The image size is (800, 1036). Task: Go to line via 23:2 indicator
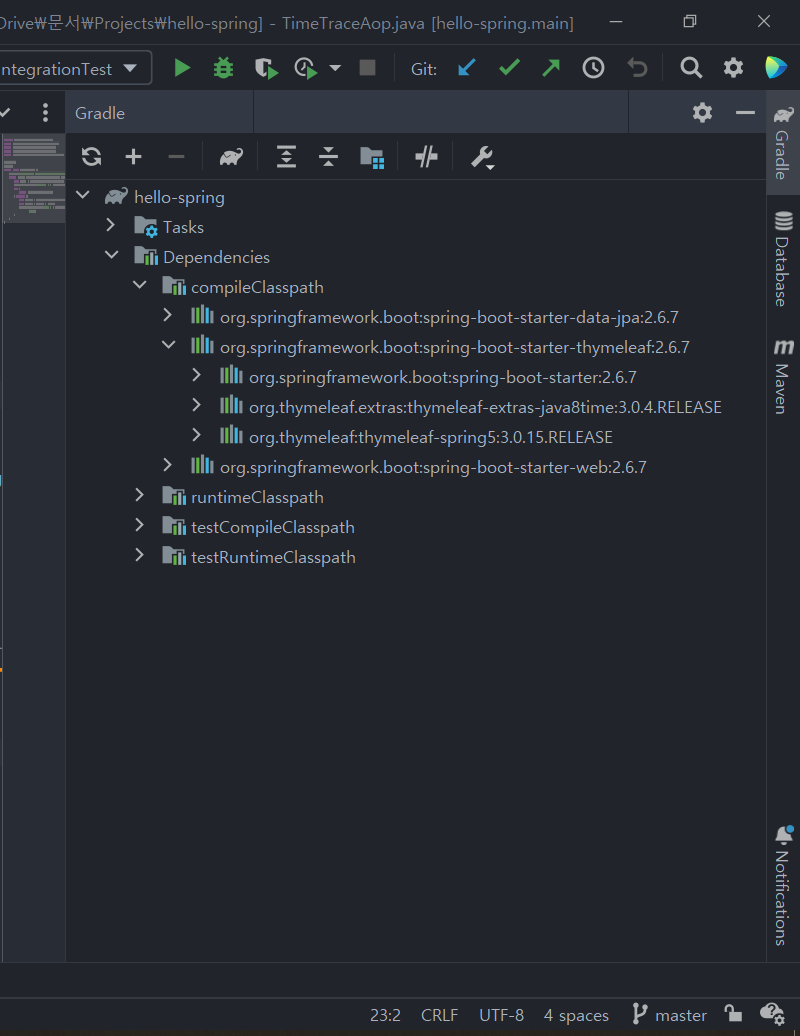385,1015
